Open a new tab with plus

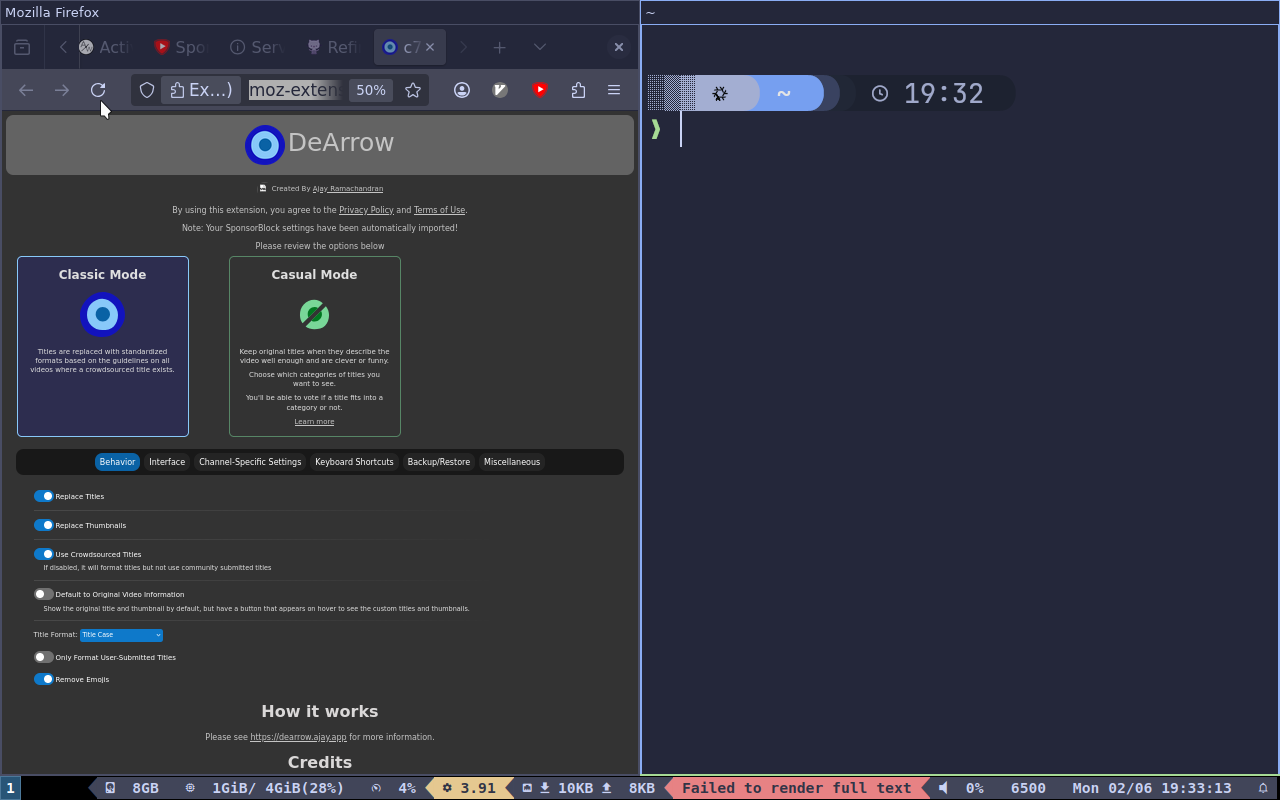pyautogui.click(x=499, y=47)
